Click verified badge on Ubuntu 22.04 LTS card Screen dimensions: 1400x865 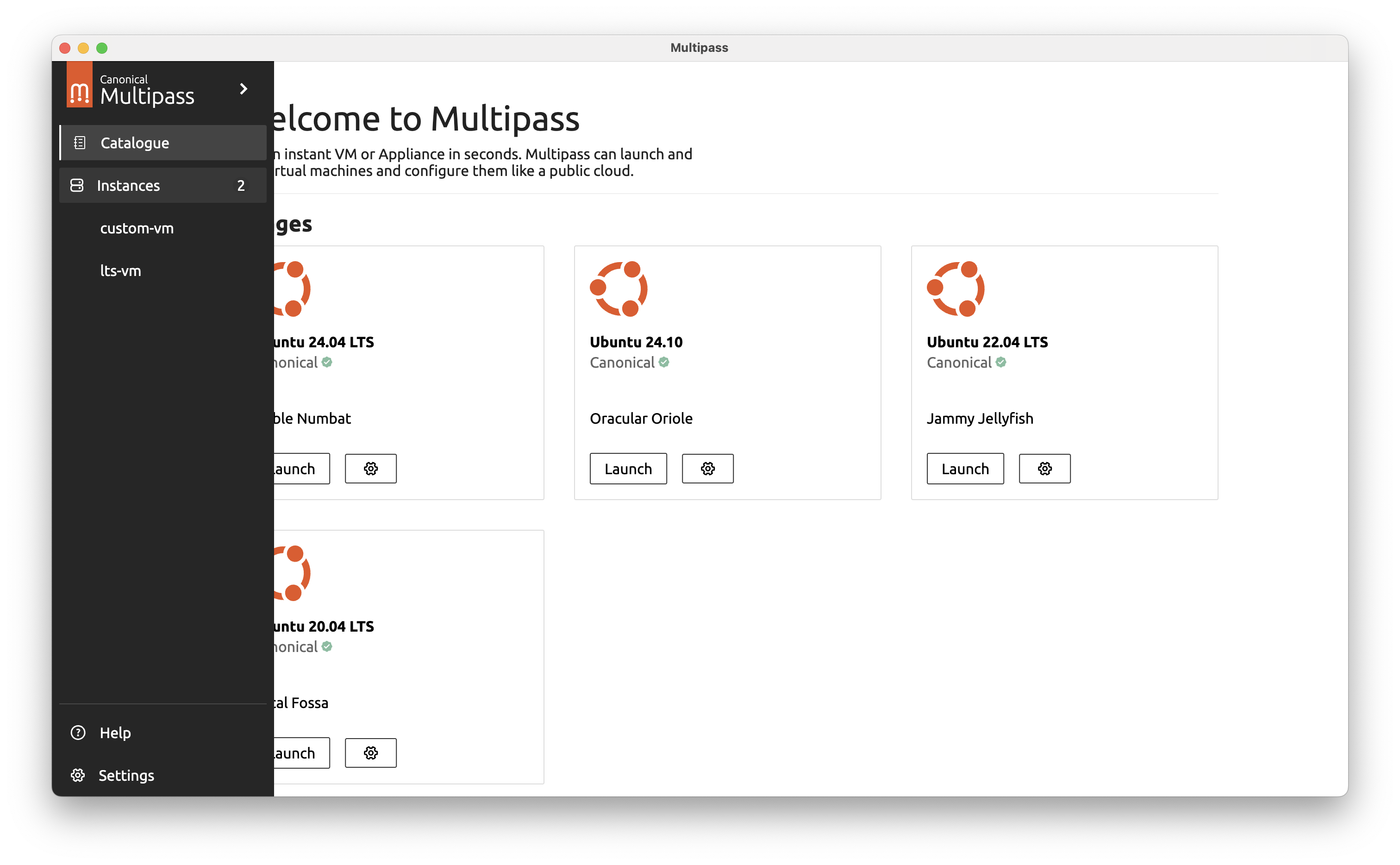click(1000, 362)
